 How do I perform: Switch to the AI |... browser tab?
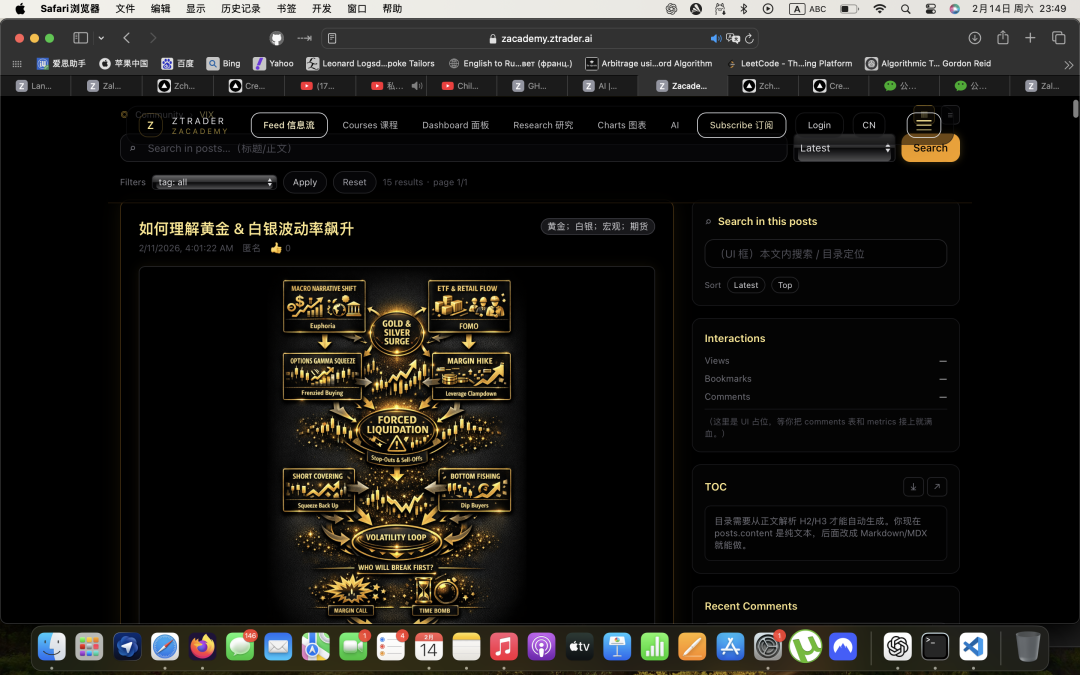pos(601,86)
